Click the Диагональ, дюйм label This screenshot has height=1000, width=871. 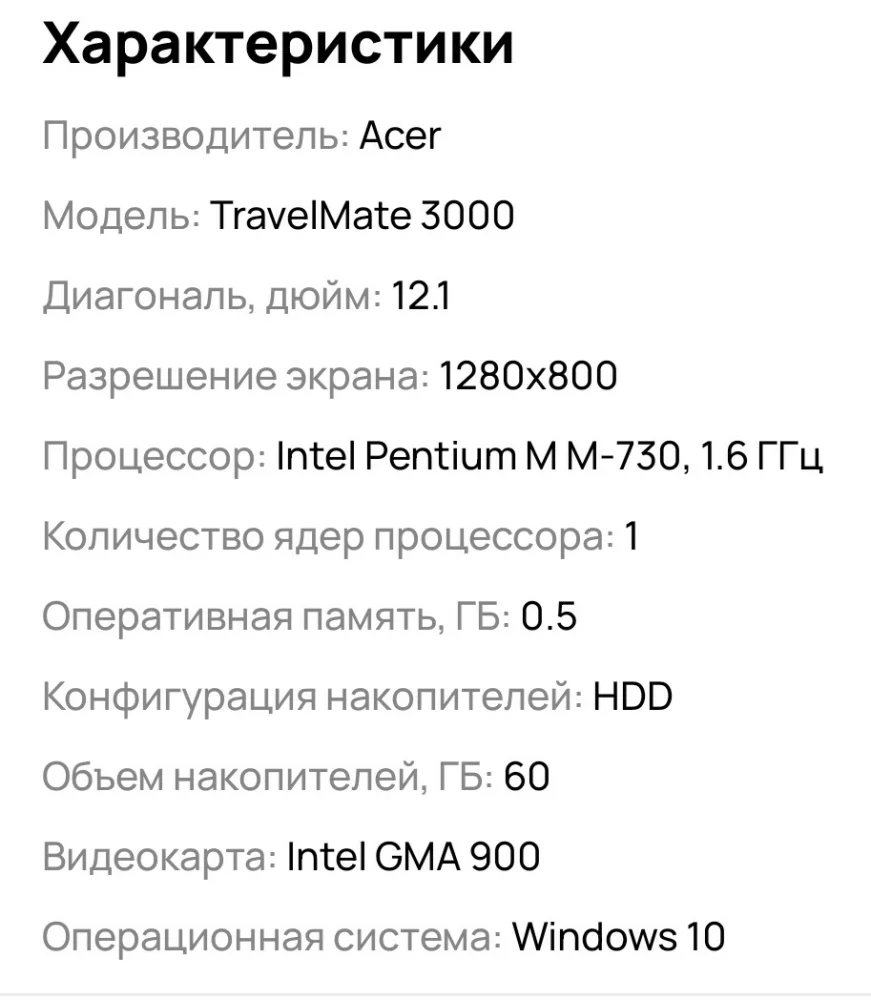pyautogui.click(x=211, y=296)
